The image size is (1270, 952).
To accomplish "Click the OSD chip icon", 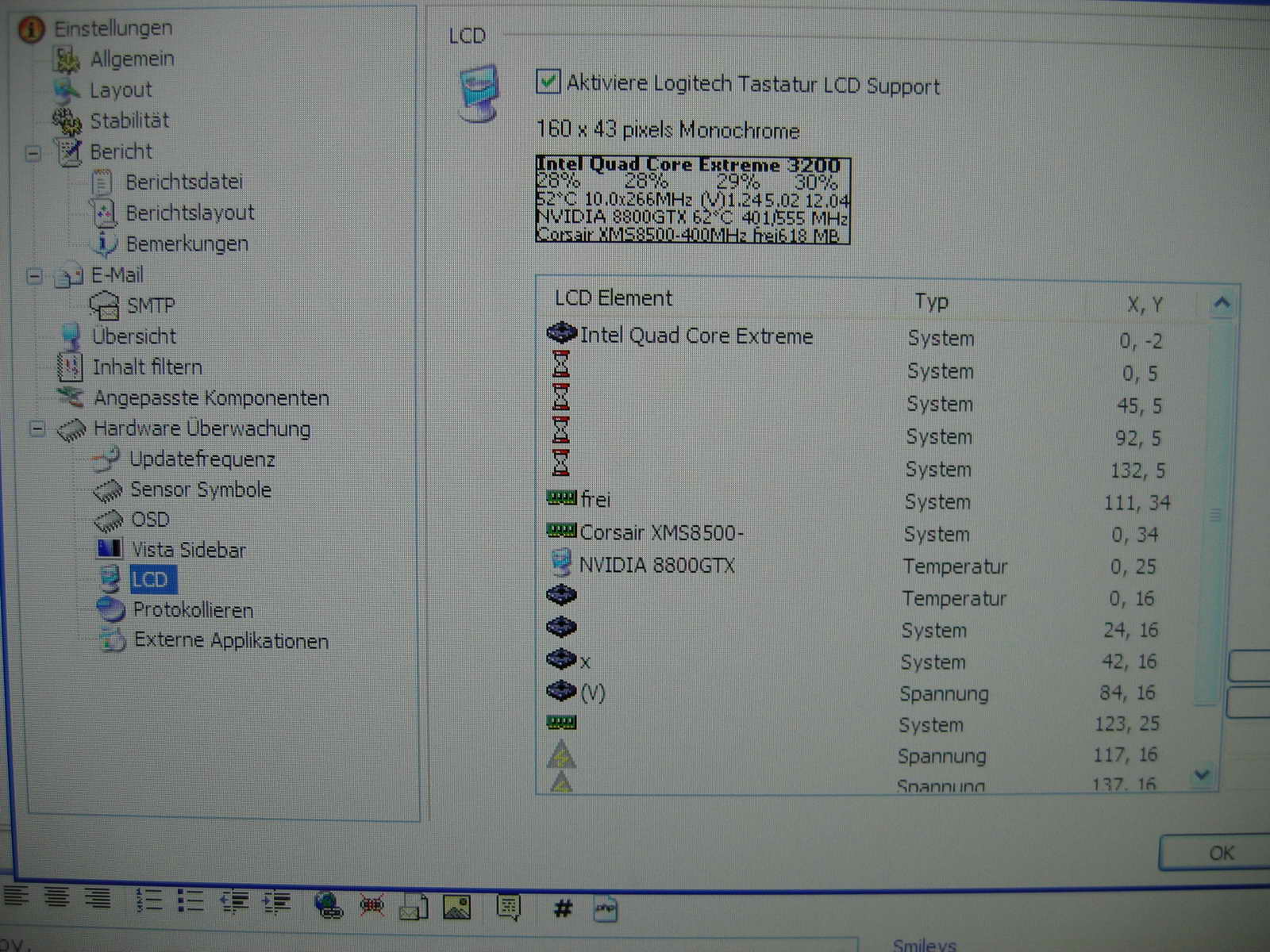I will (109, 520).
